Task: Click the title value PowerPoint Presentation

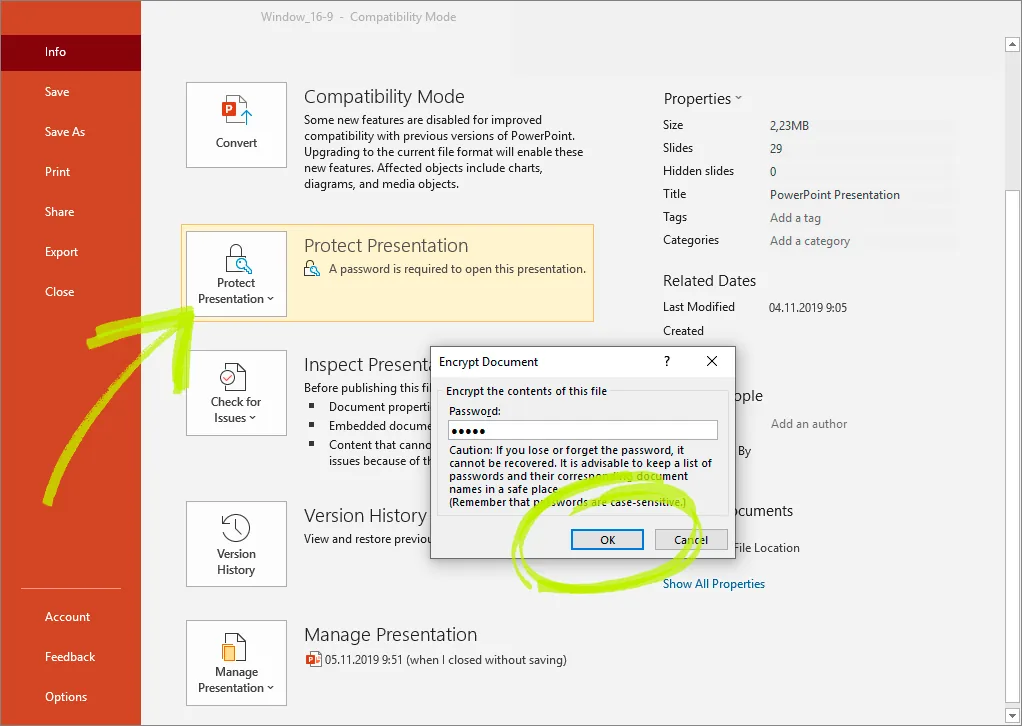Action: 834,195
